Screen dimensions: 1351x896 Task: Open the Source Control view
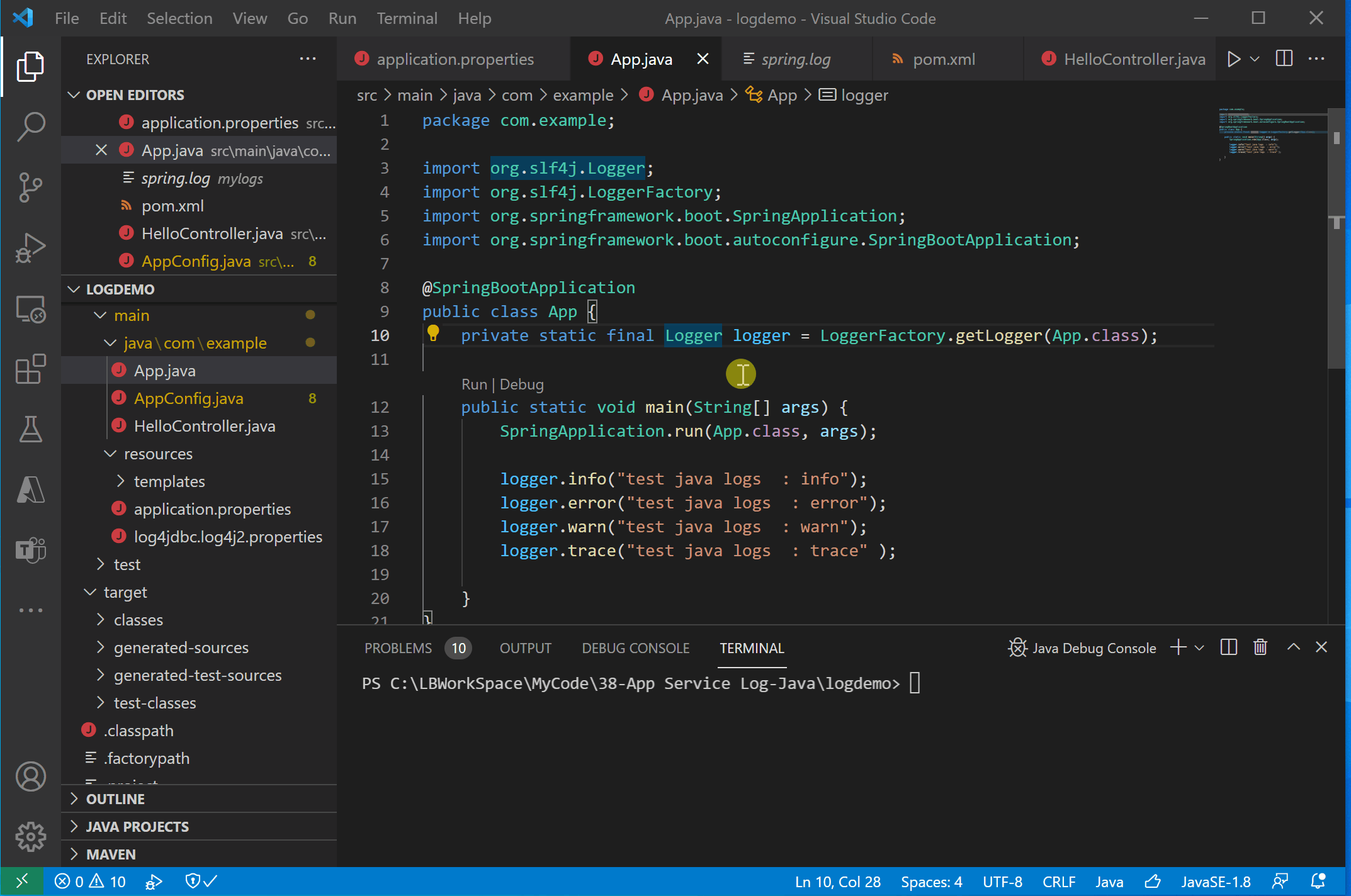(30, 187)
